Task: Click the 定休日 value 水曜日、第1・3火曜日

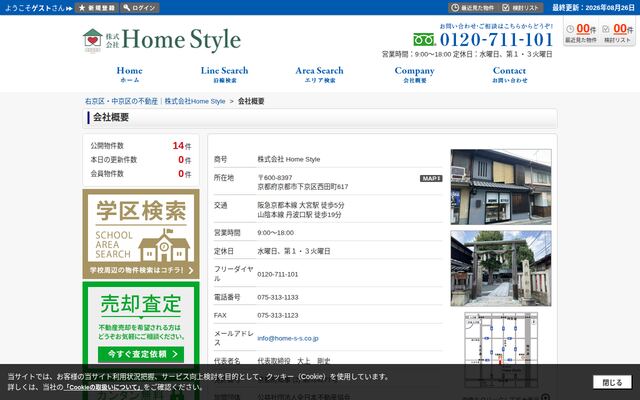Action: pyautogui.click(x=294, y=251)
